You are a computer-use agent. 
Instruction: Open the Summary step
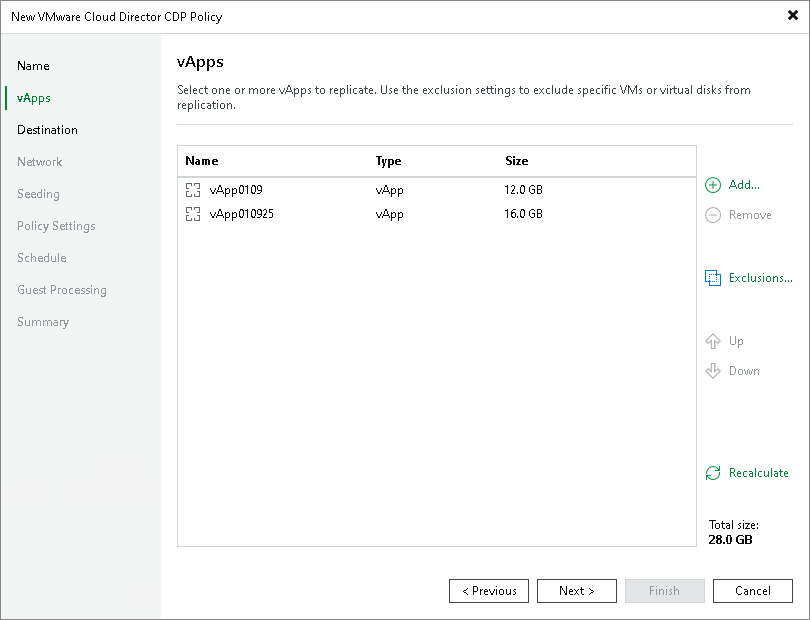[x=43, y=322]
